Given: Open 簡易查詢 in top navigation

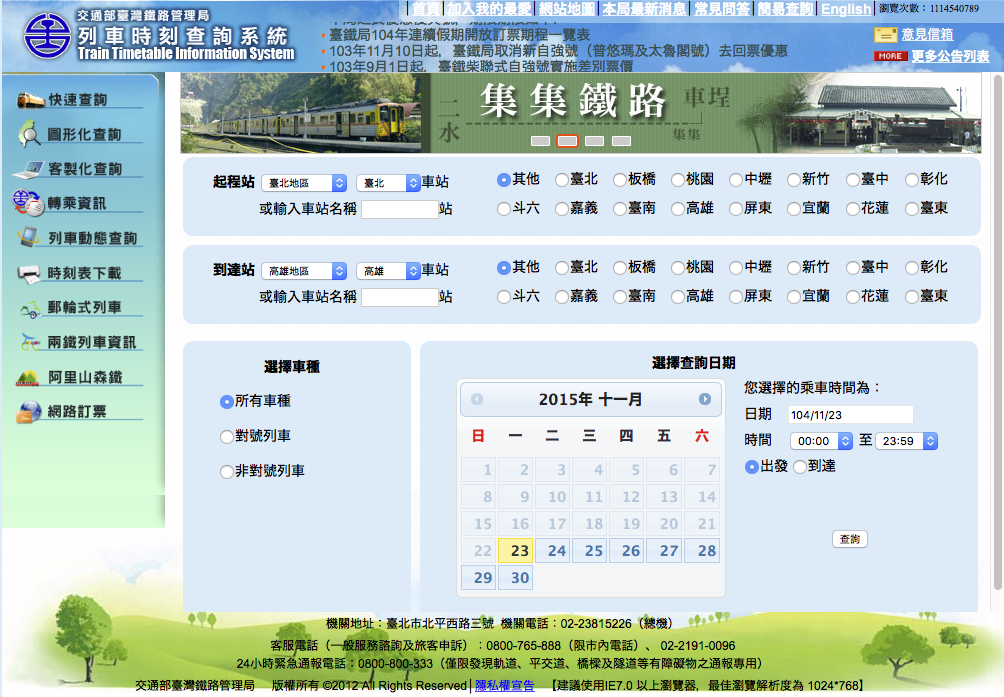Looking at the screenshot, I should [x=786, y=8].
